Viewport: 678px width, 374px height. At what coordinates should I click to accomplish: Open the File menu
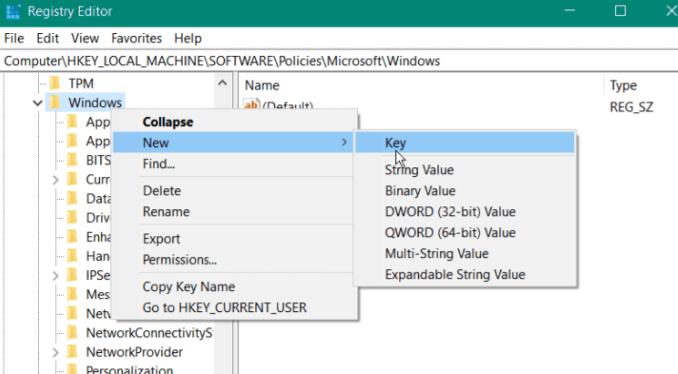(14, 38)
